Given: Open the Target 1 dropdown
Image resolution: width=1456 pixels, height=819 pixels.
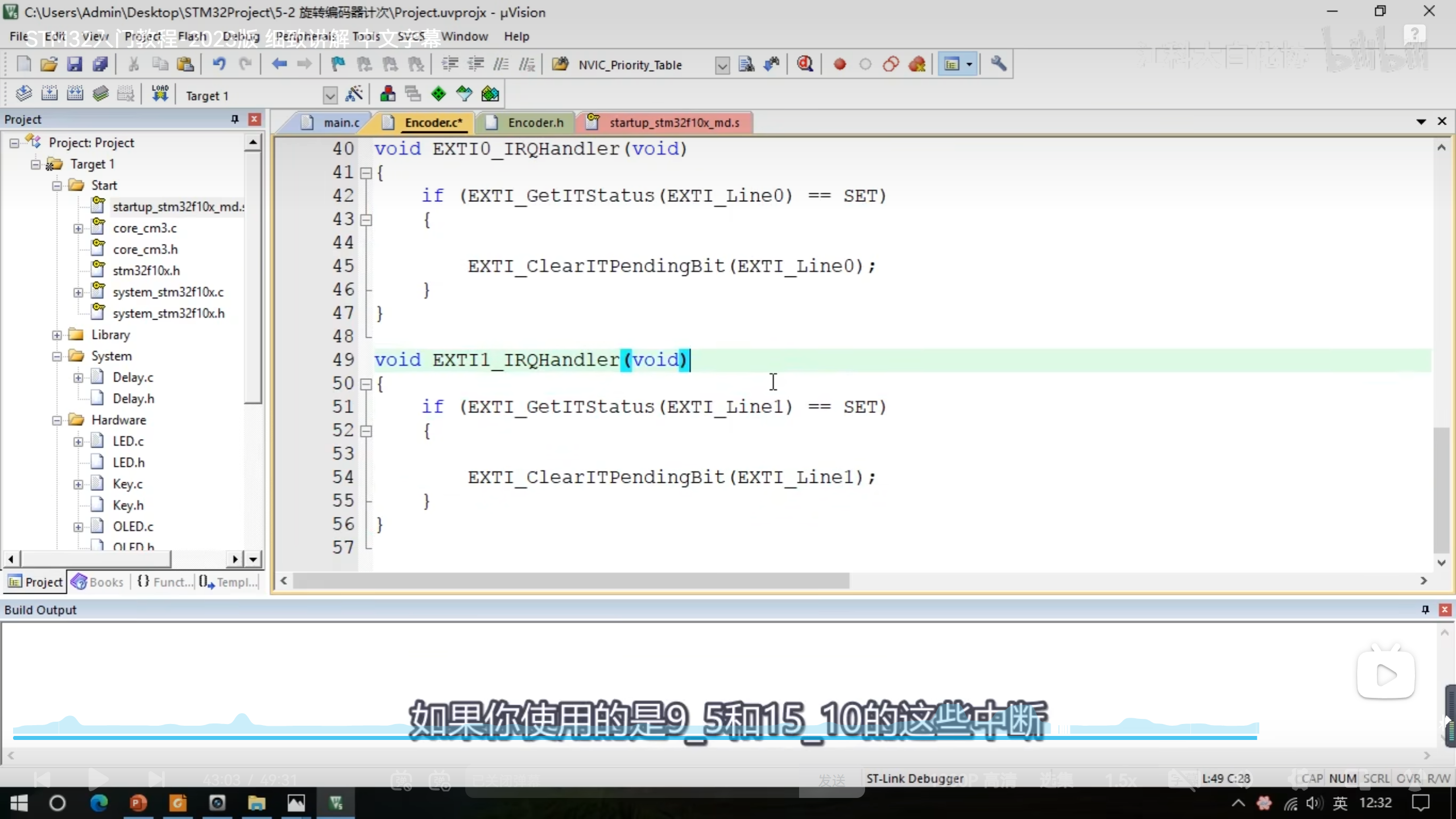Looking at the screenshot, I should point(329,95).
